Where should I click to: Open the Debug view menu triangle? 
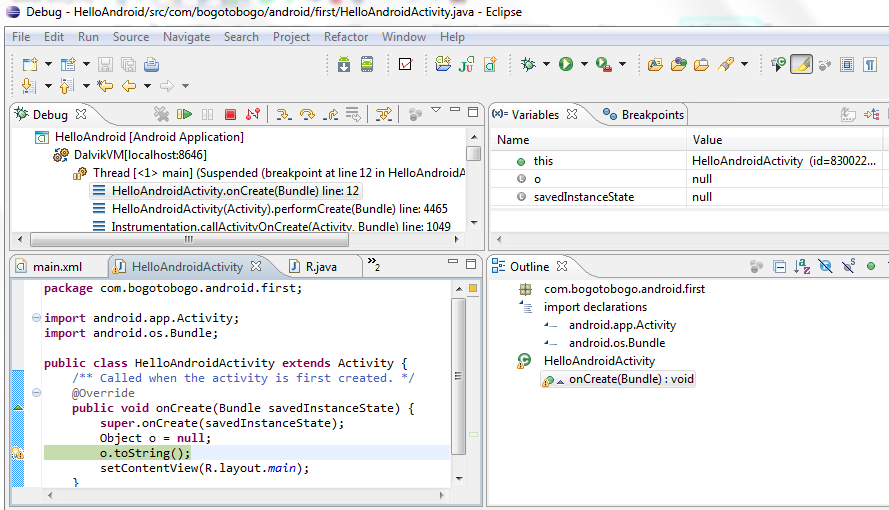pyautogui.click(x=435, y=110)
